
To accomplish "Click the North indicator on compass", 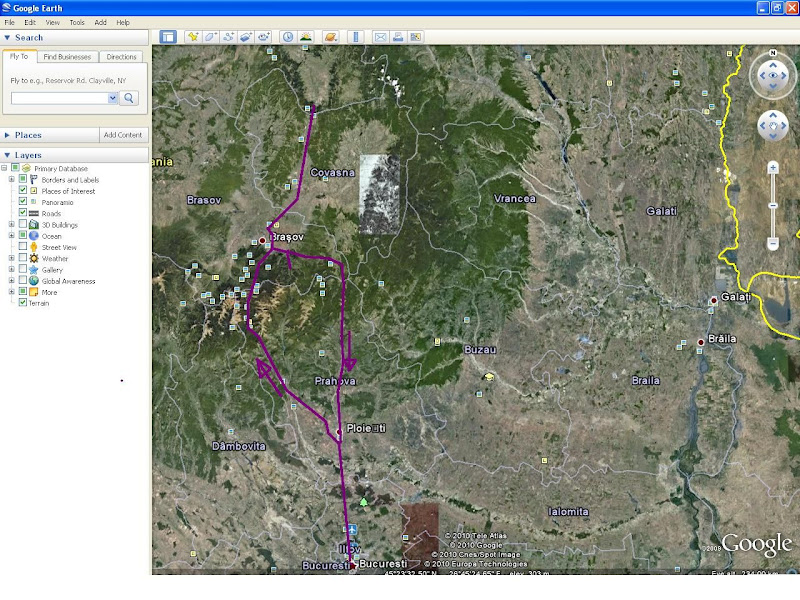I will [773, 53].
